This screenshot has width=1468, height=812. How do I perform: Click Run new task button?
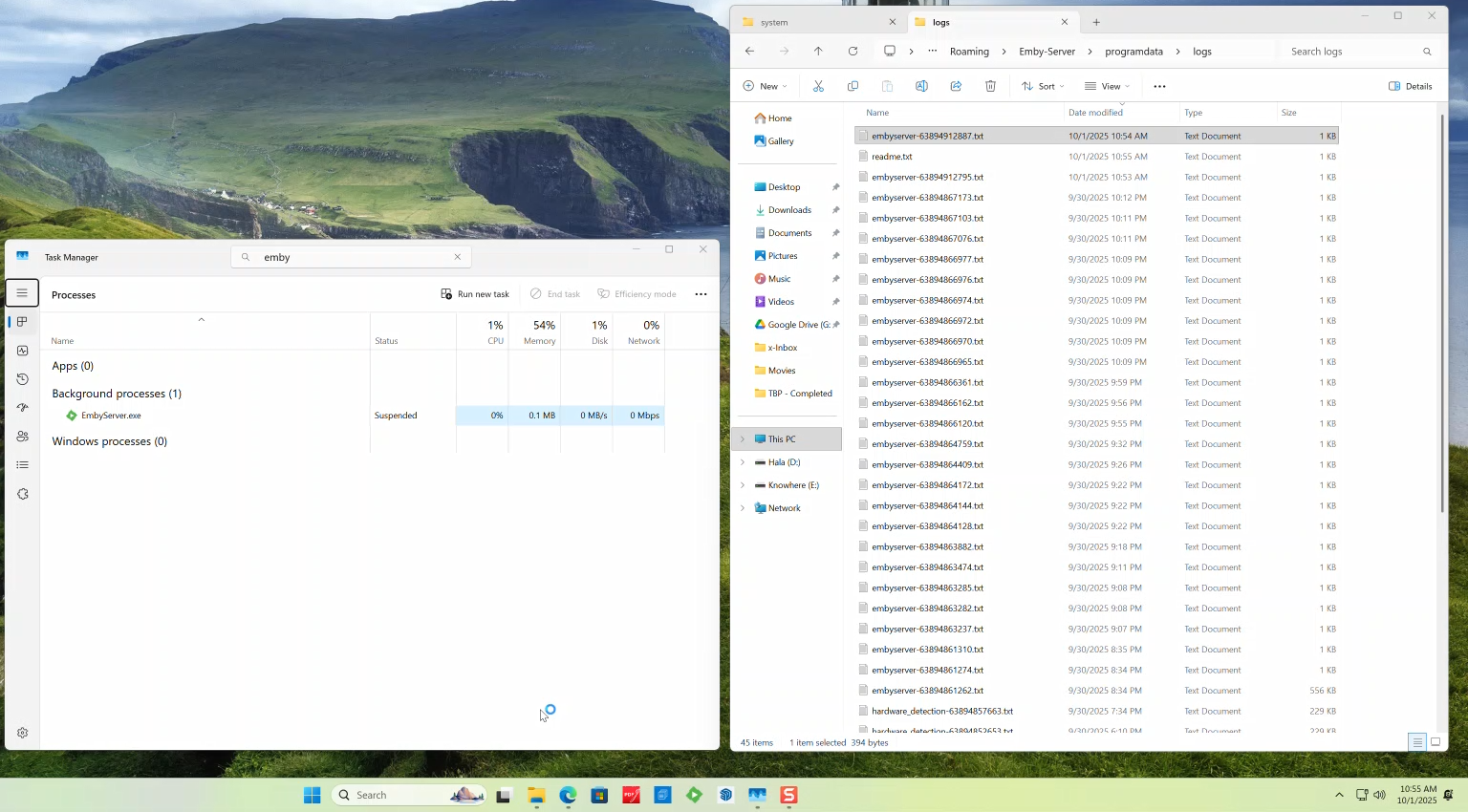pos(475,294)
